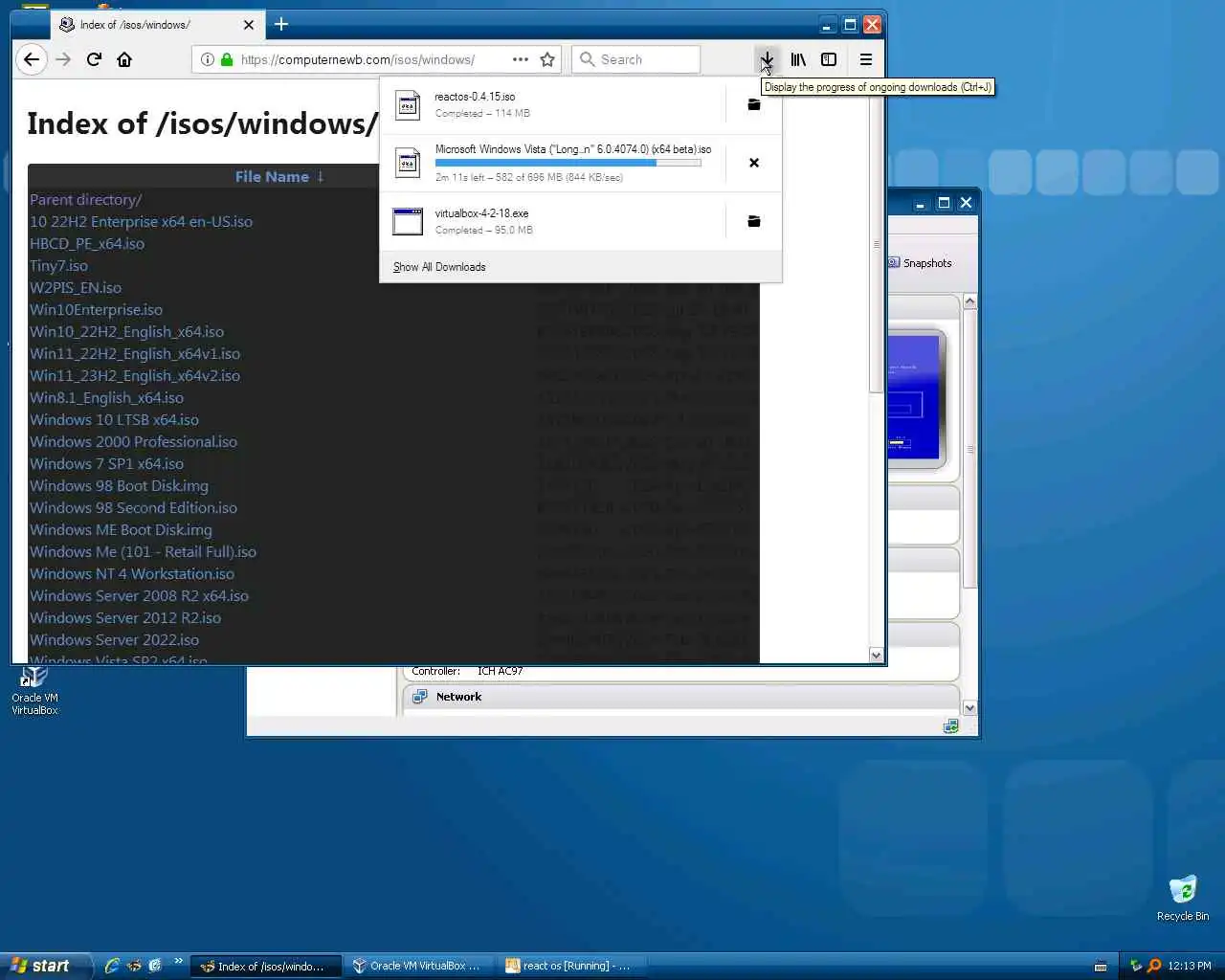Cancel the Windows Vista Longhorn download
The height and width of the screenshot is (980, 1225).
pos(754,163)
